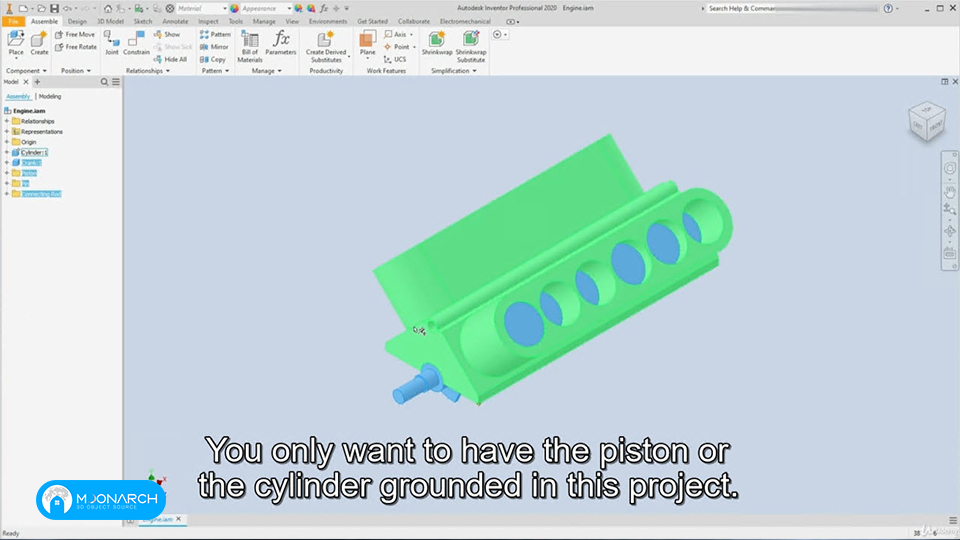This screenshot has width=960, height=540.
Task: Switch to the View ribbon tab
Action: (292, 21)
